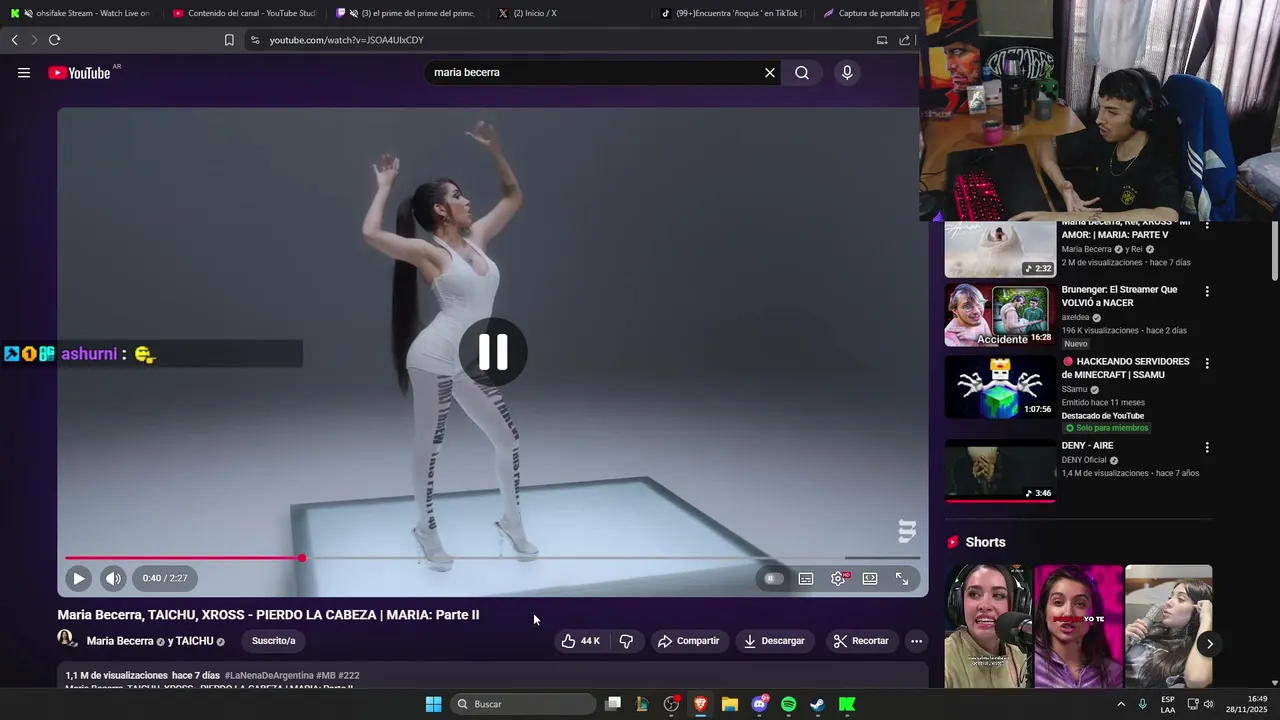Click the Suscrito/a subscription button
This screenshot has height=720, width=1280.
pyautogui.click(x=273, y=641)
